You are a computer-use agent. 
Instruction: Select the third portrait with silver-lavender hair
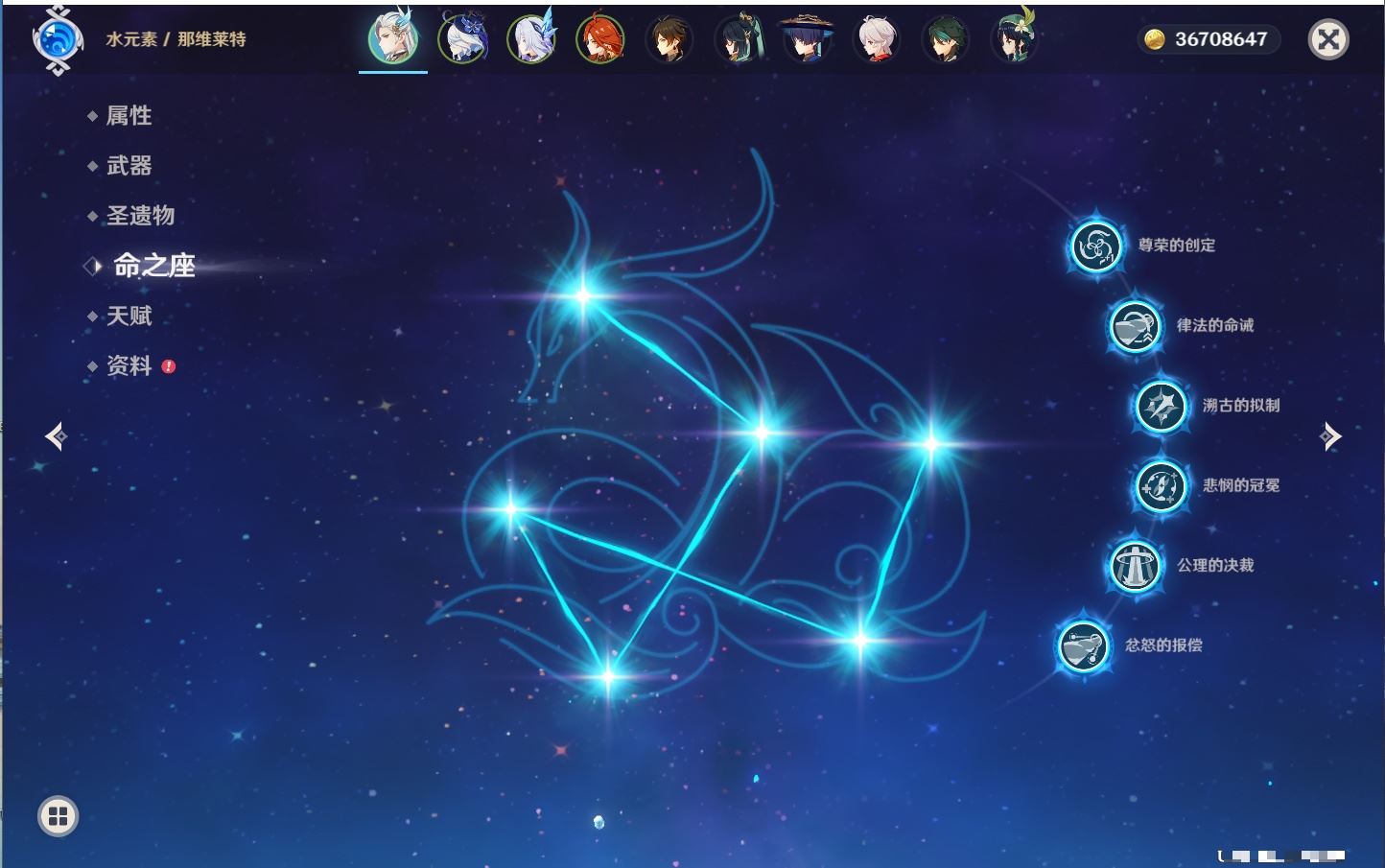(531, 39)
